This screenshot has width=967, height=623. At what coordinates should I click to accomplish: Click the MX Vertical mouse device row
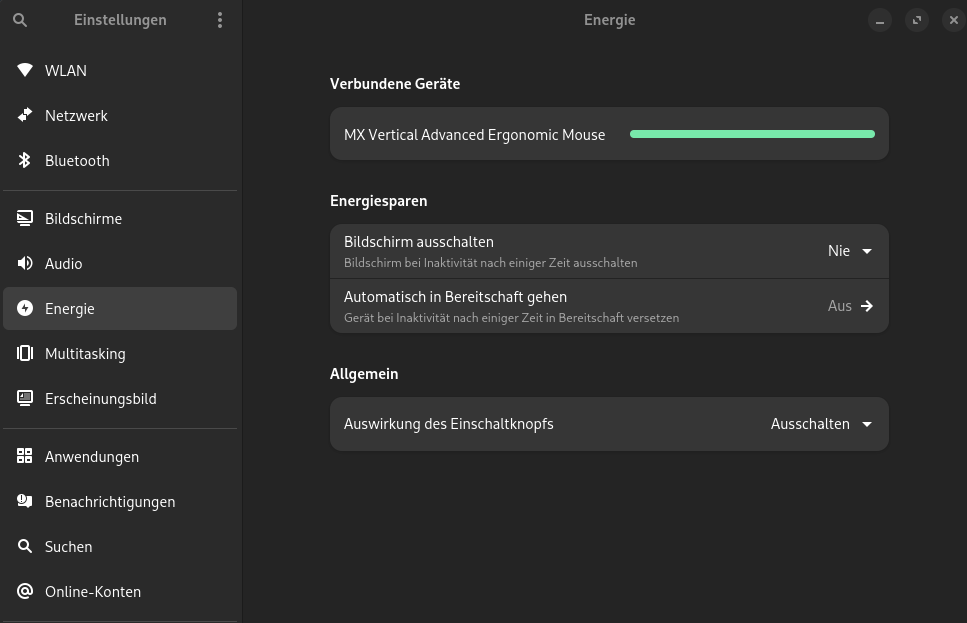coord(475,134)
